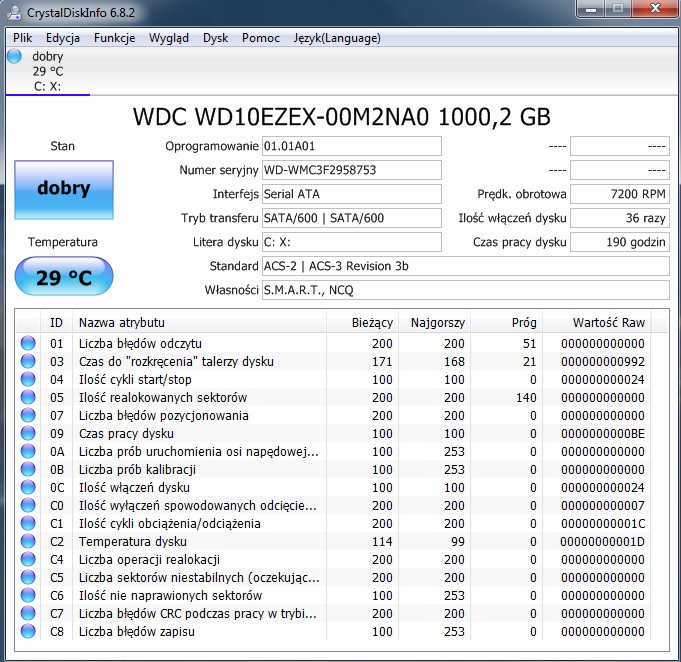Open the Pomoc menu
Image resolution: width=681 pixels, height=662 pixels.
[261, 38]
